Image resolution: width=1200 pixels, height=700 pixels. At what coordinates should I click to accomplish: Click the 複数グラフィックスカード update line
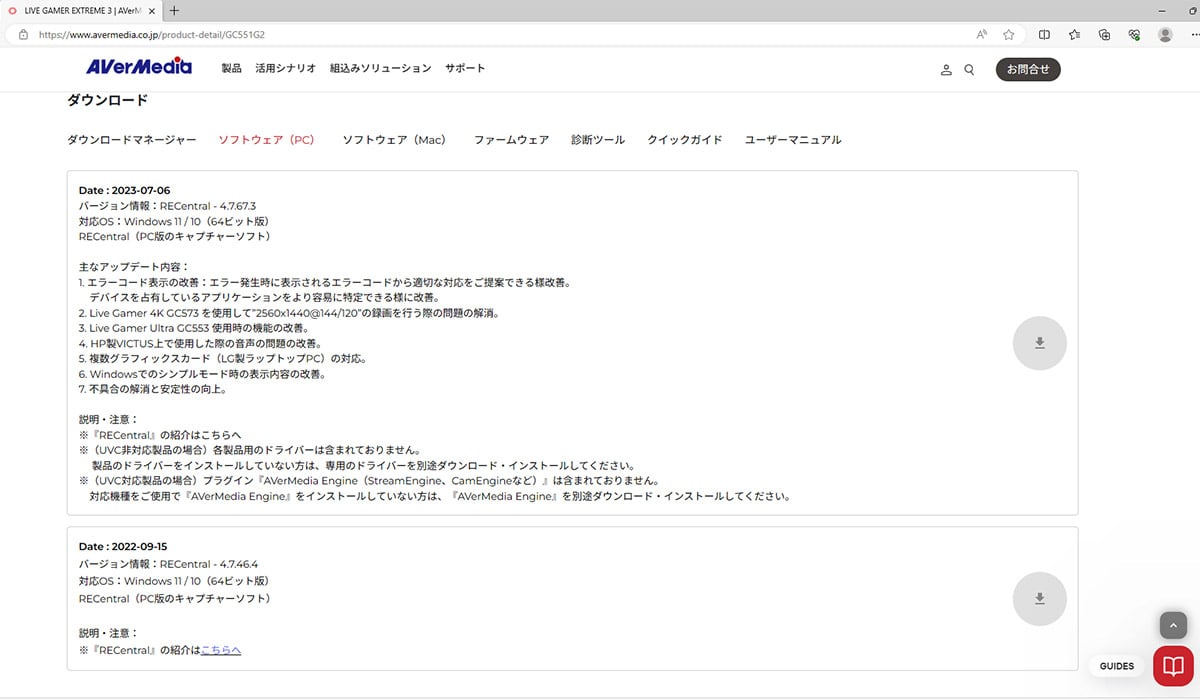click(x=223, y=358)
